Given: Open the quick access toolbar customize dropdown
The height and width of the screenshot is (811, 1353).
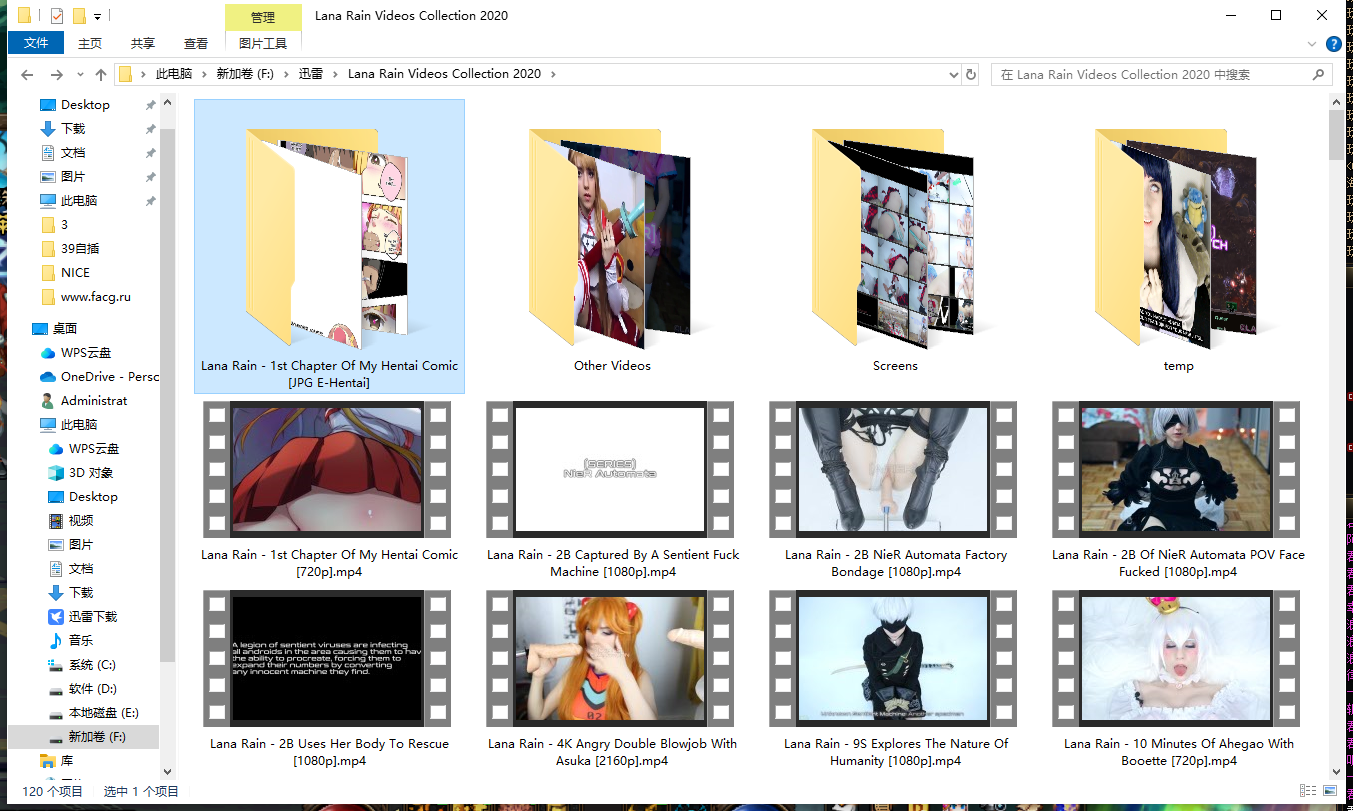Looking at the screenshot, I should [97, 16].
